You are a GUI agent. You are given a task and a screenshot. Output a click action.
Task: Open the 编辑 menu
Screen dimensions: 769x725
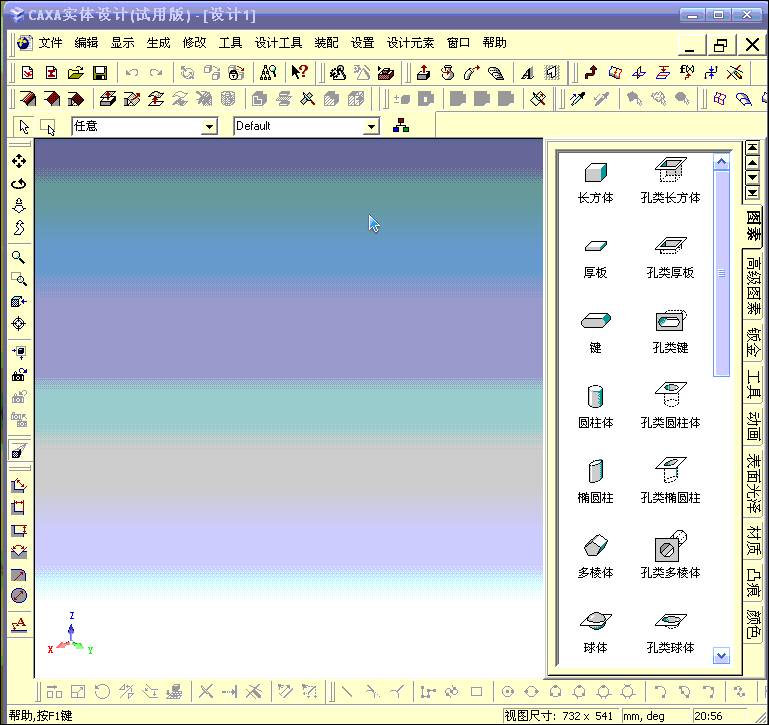click(x=86, y=43)
